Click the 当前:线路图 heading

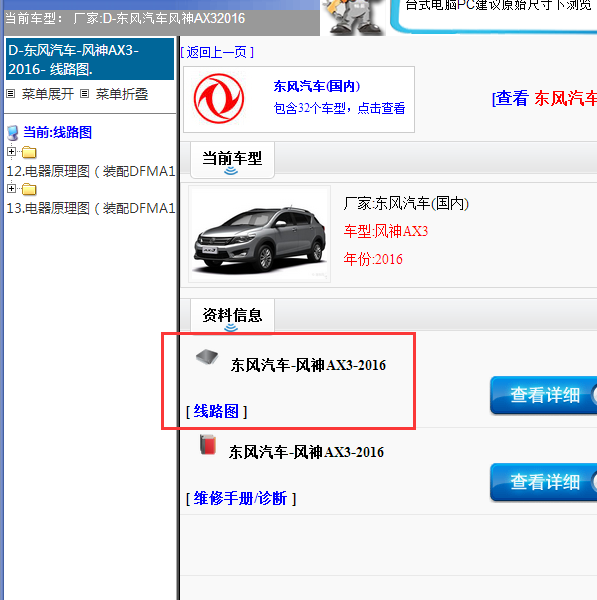(x=57, y=132)
